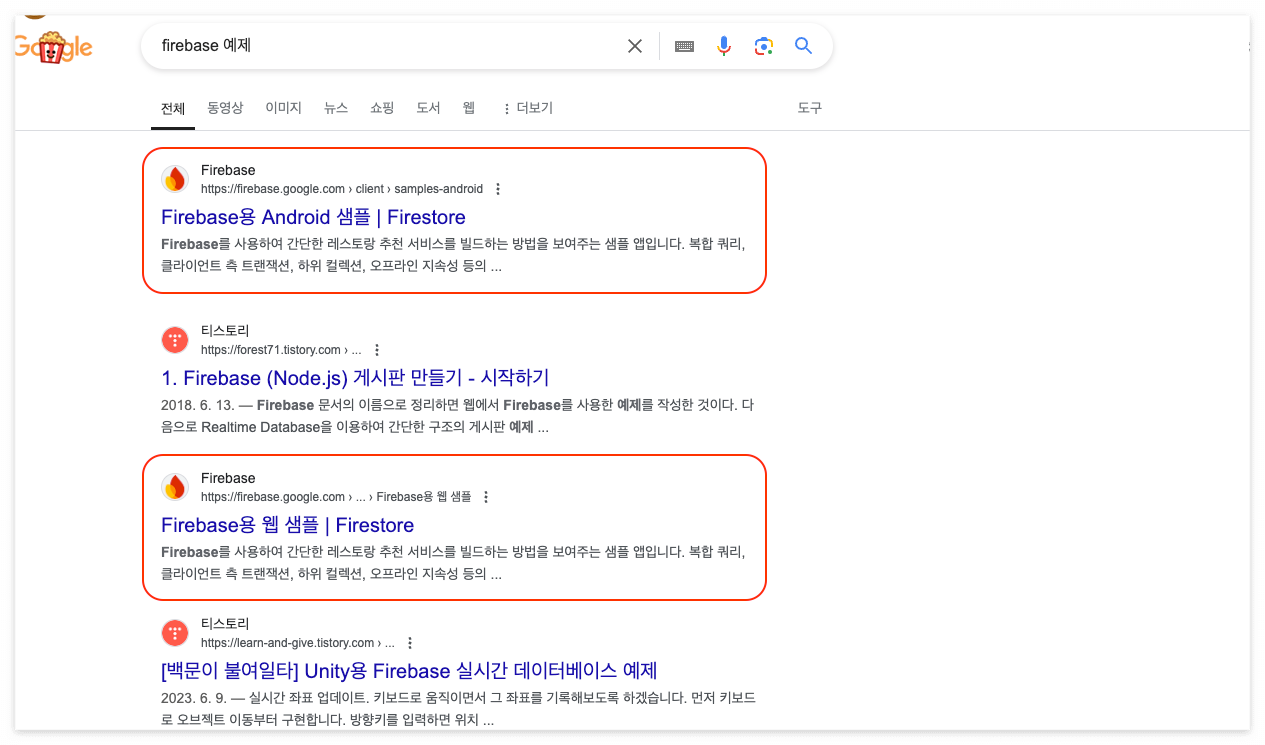The width and height of the screenshot is (1265, 745).
Task: Go to Google home via the logo
Action: point(54,46)
